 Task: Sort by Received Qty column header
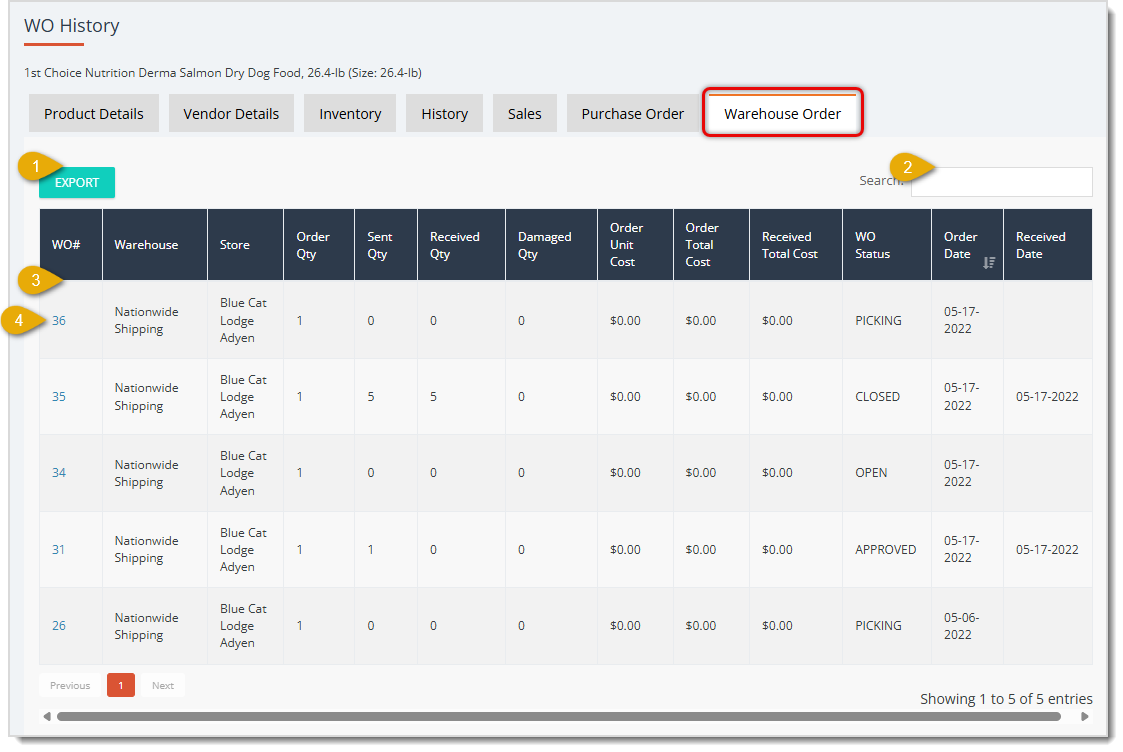click(461, 244)
